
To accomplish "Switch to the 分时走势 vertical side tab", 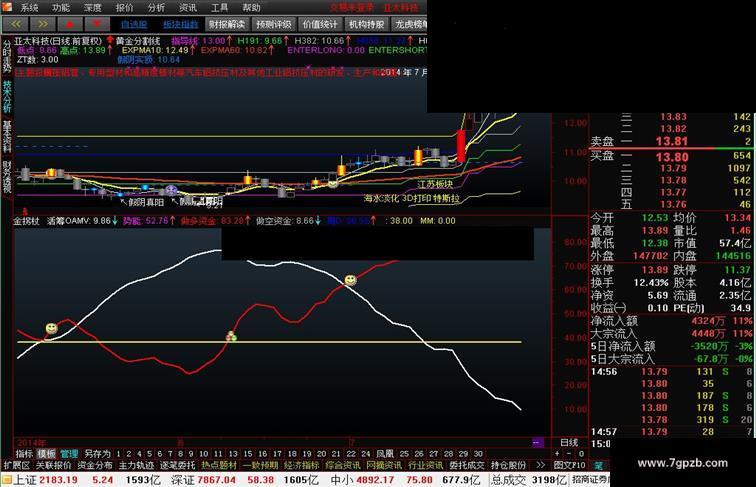I will pos(7,56).
